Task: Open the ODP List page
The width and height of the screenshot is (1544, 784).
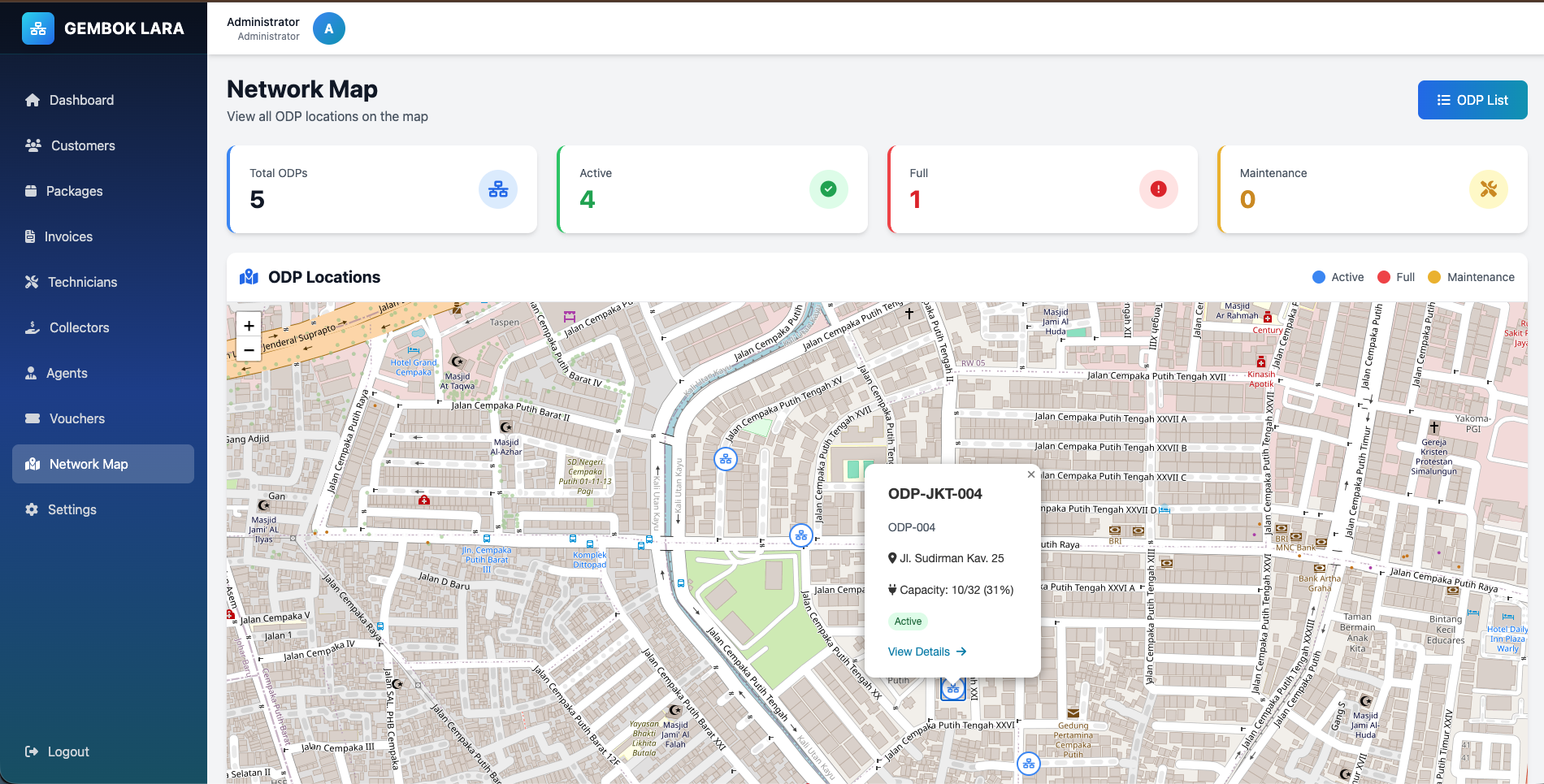Action: [1472, 100]
